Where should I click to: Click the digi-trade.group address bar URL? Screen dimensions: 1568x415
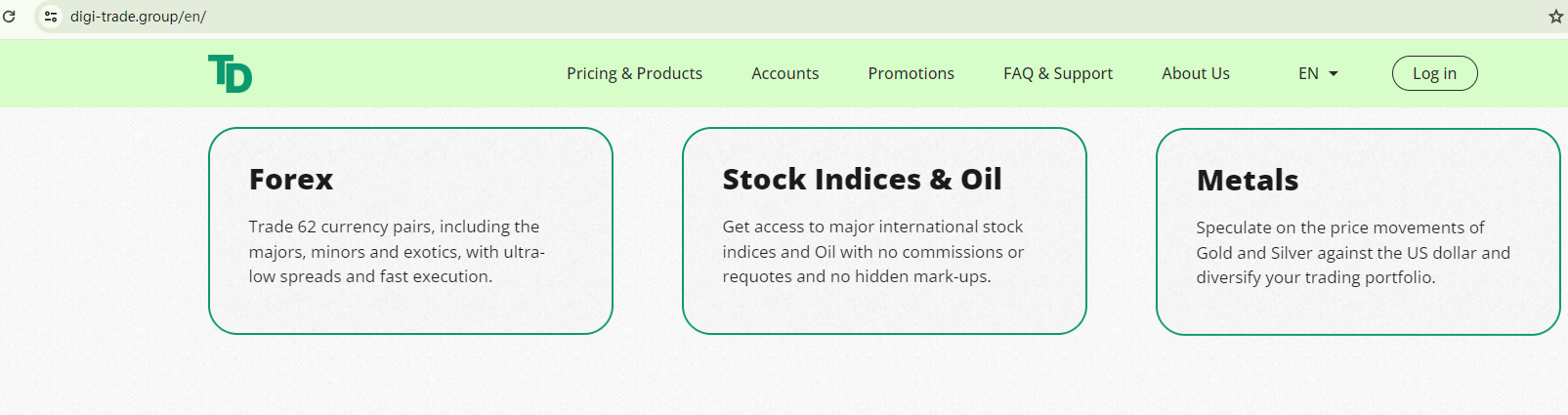pos(138,17)
